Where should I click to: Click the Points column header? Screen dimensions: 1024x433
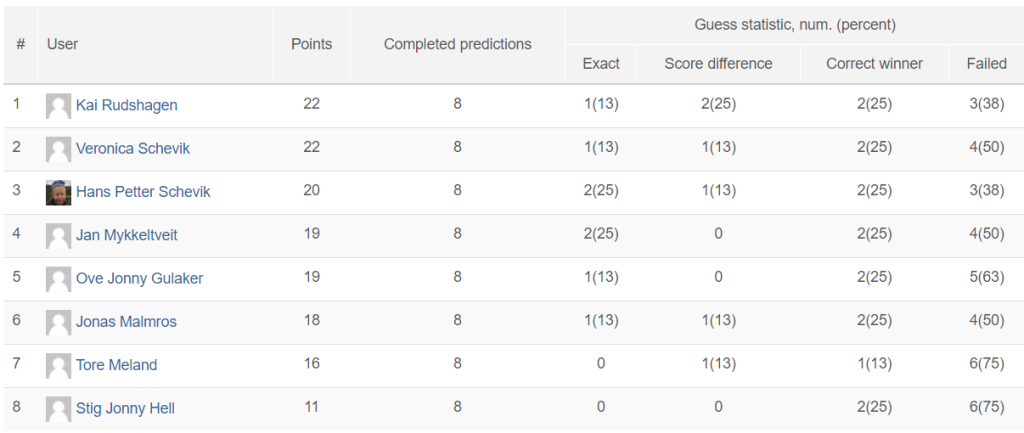(x=312, y=44)
